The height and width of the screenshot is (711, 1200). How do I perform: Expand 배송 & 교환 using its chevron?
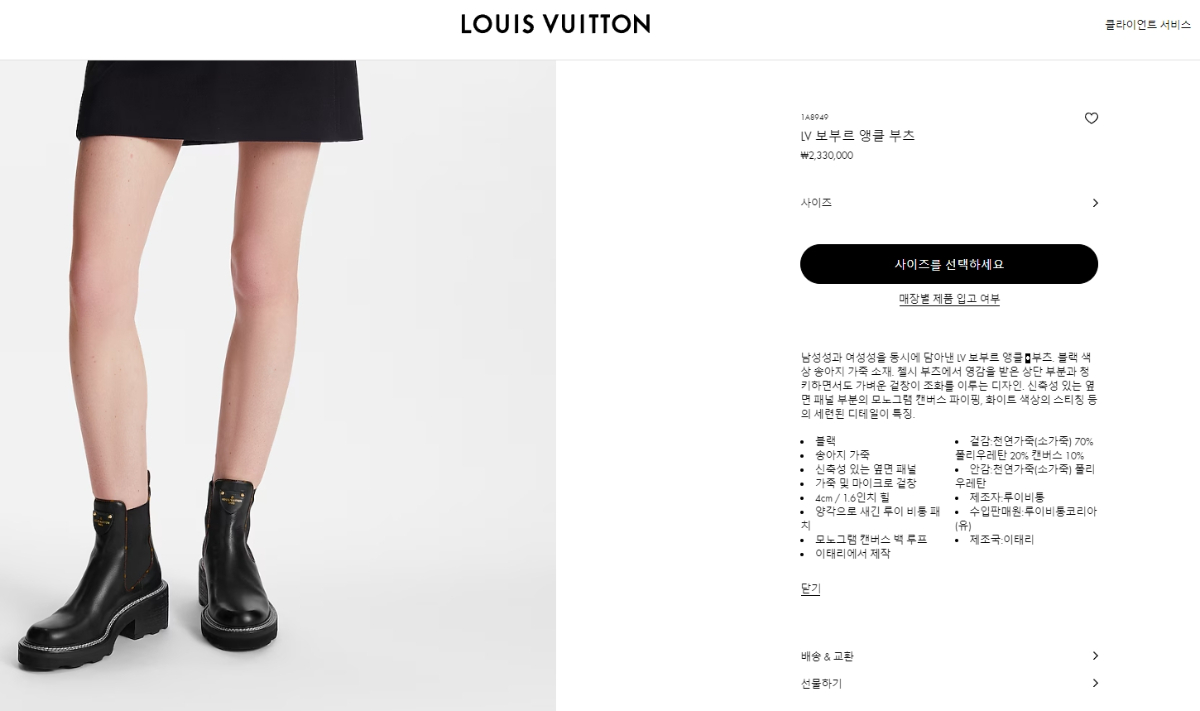coord(1095,656)
